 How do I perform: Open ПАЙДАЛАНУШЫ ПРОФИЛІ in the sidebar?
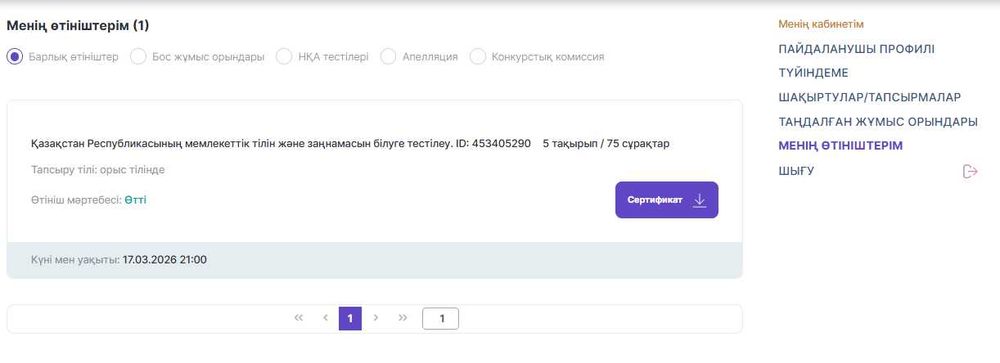pyautogui.click(x=857, y=49)
